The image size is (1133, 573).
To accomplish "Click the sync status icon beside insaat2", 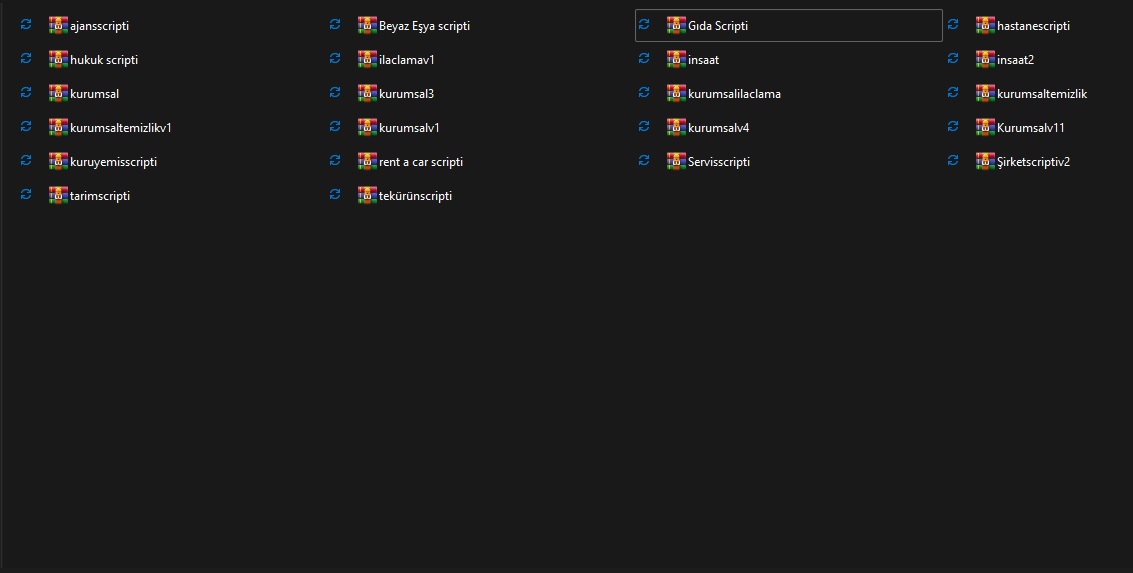I will point(953,59).
